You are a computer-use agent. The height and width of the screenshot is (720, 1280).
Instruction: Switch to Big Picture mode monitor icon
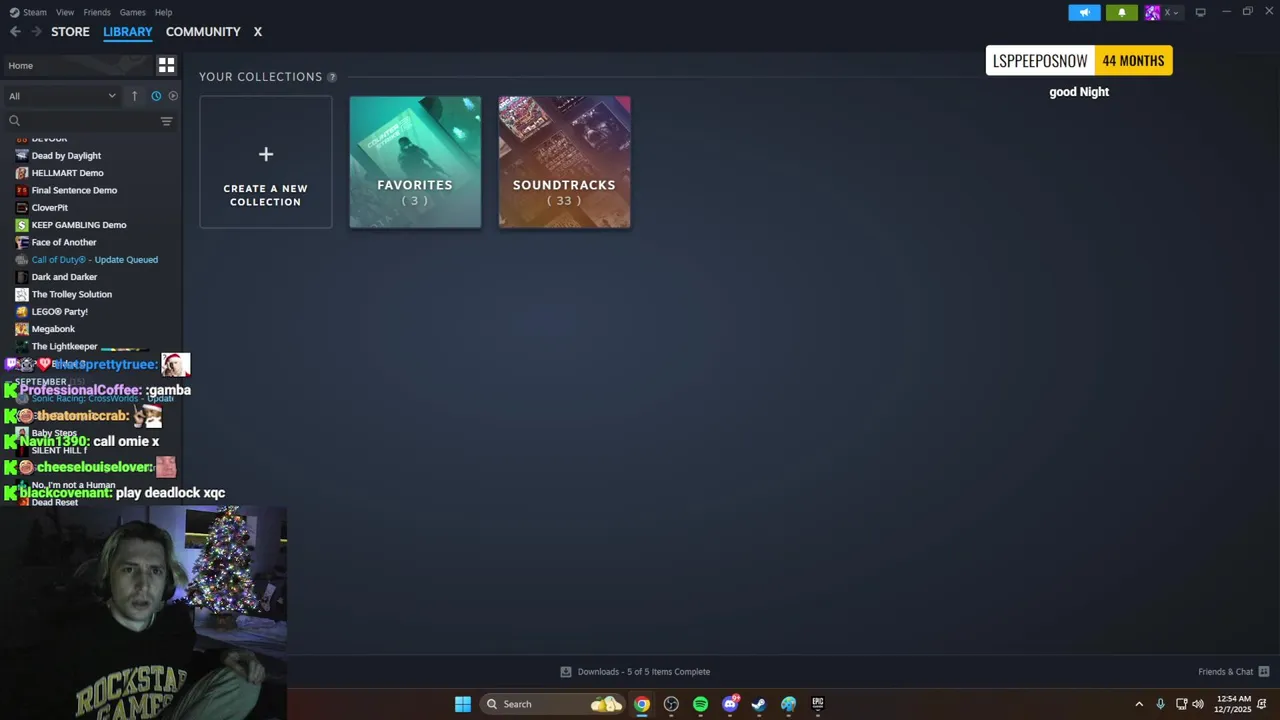[x=1200, y=12]
